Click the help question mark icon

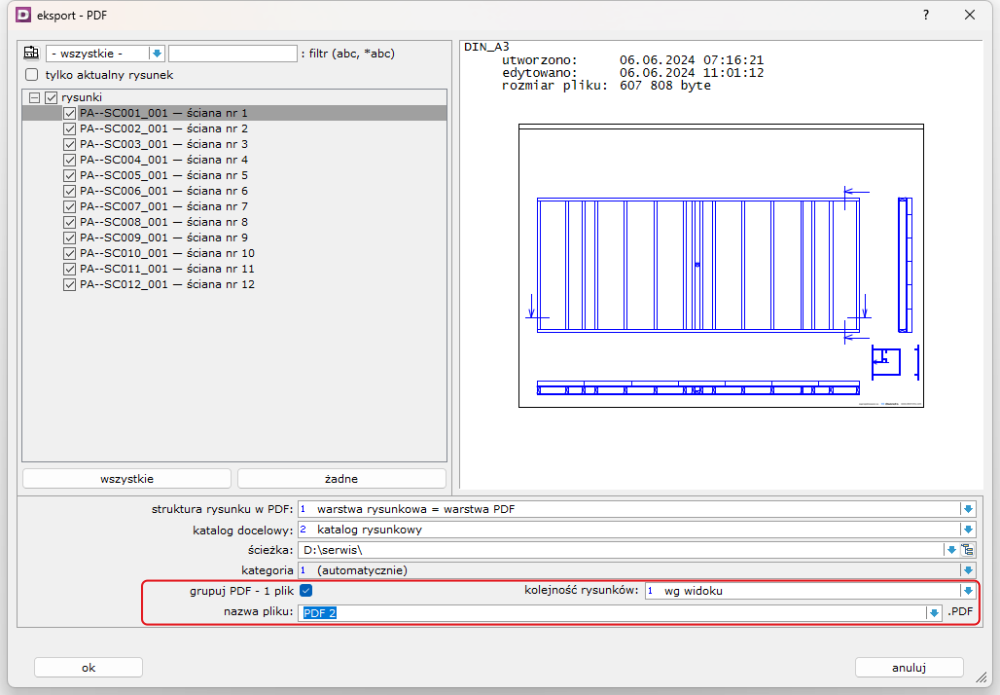(x=926, y=15)
